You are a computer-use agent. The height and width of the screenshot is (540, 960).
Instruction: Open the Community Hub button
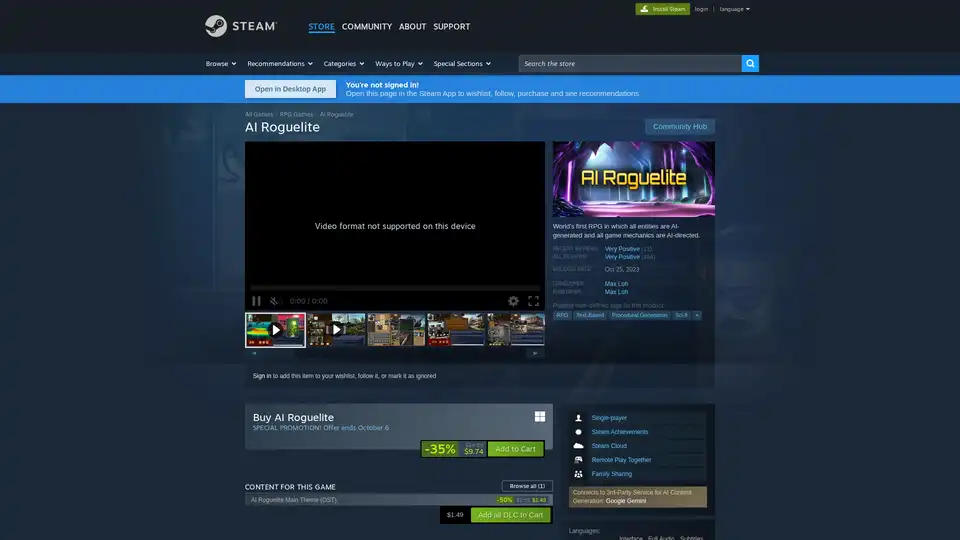tap(679, 127)
